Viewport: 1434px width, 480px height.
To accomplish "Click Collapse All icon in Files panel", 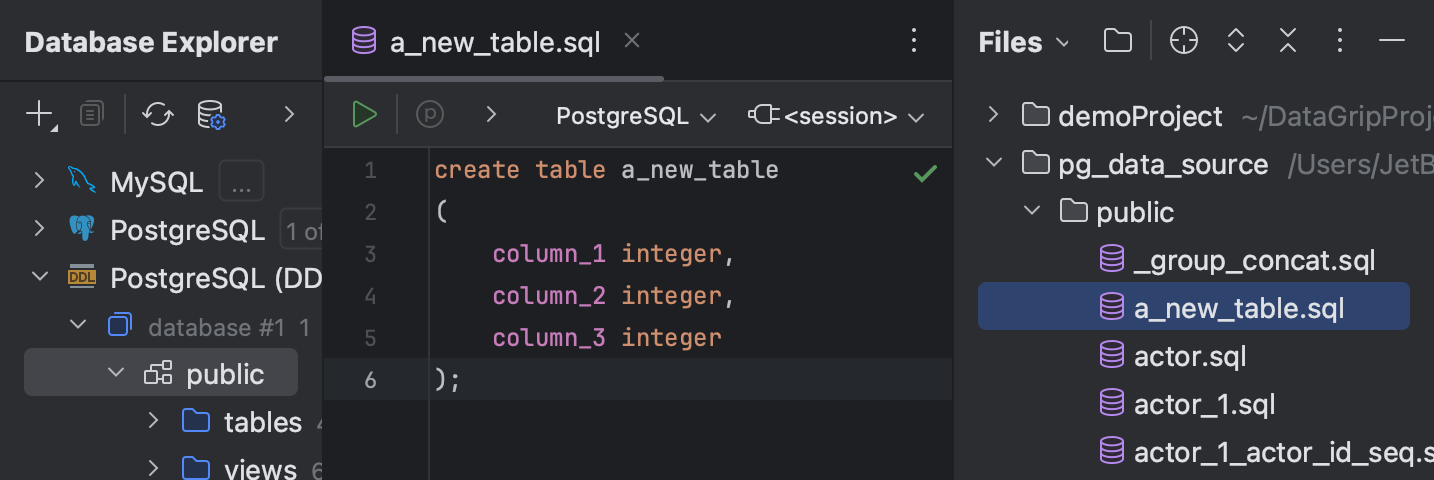I will (1288, 41).
